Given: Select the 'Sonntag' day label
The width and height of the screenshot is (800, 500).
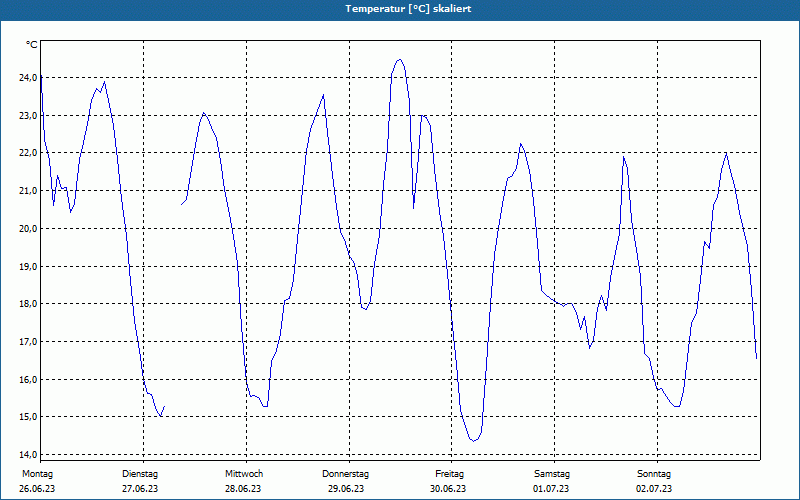Looking at the screenshot, I should point(654,474).
